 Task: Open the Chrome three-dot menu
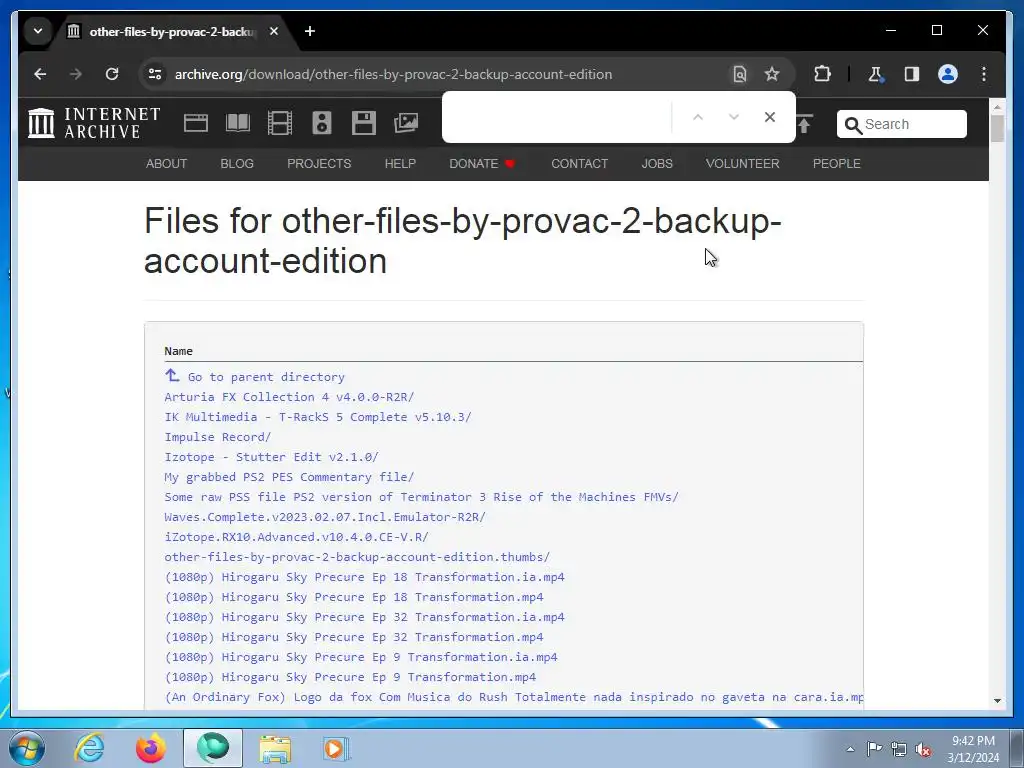[984, 74]
